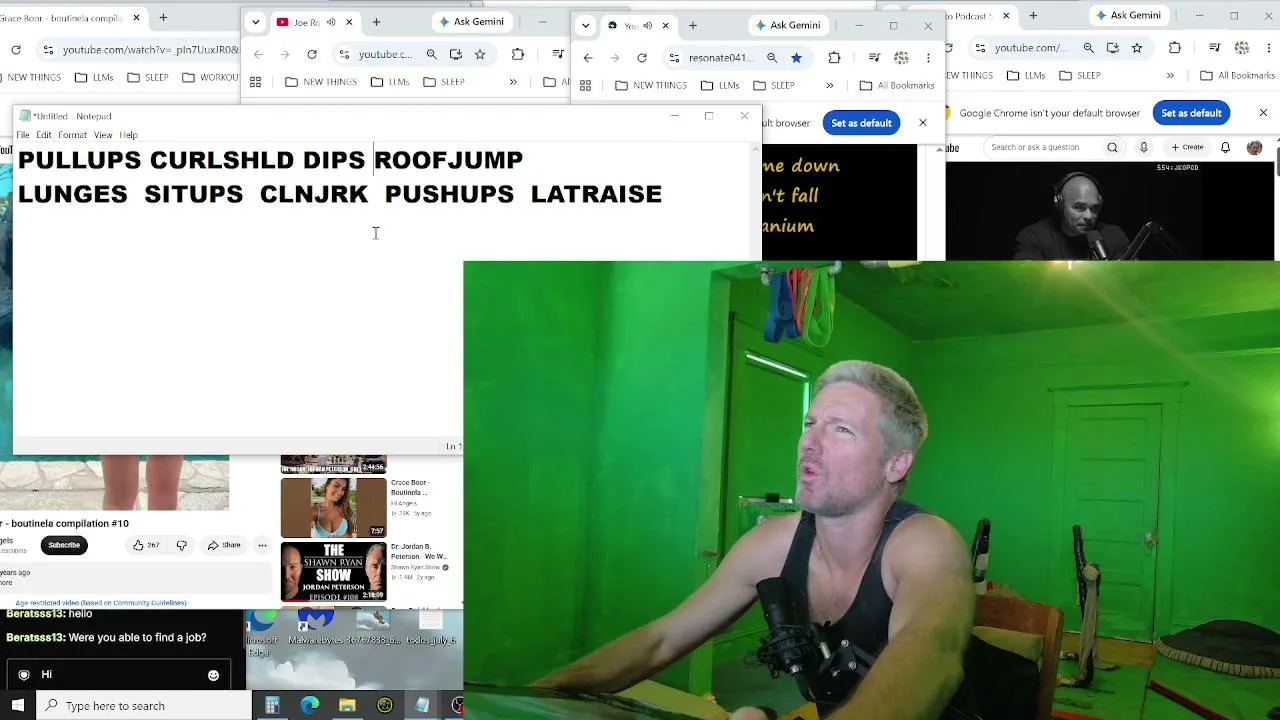Dislike the boutinela compilation video

[181, 545]
